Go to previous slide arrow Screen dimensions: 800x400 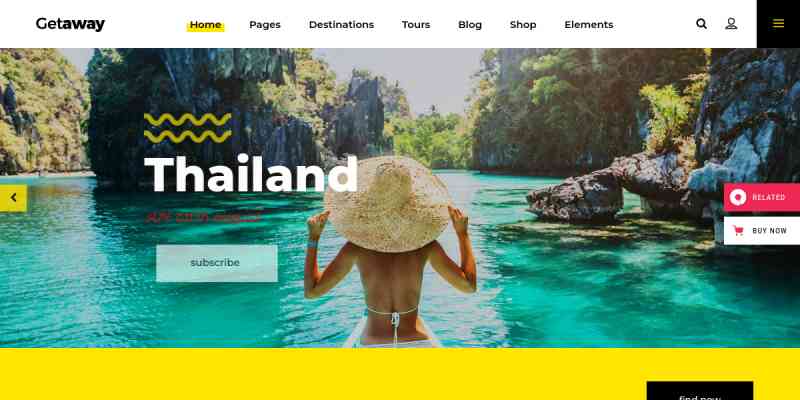(x=13, y=197)
